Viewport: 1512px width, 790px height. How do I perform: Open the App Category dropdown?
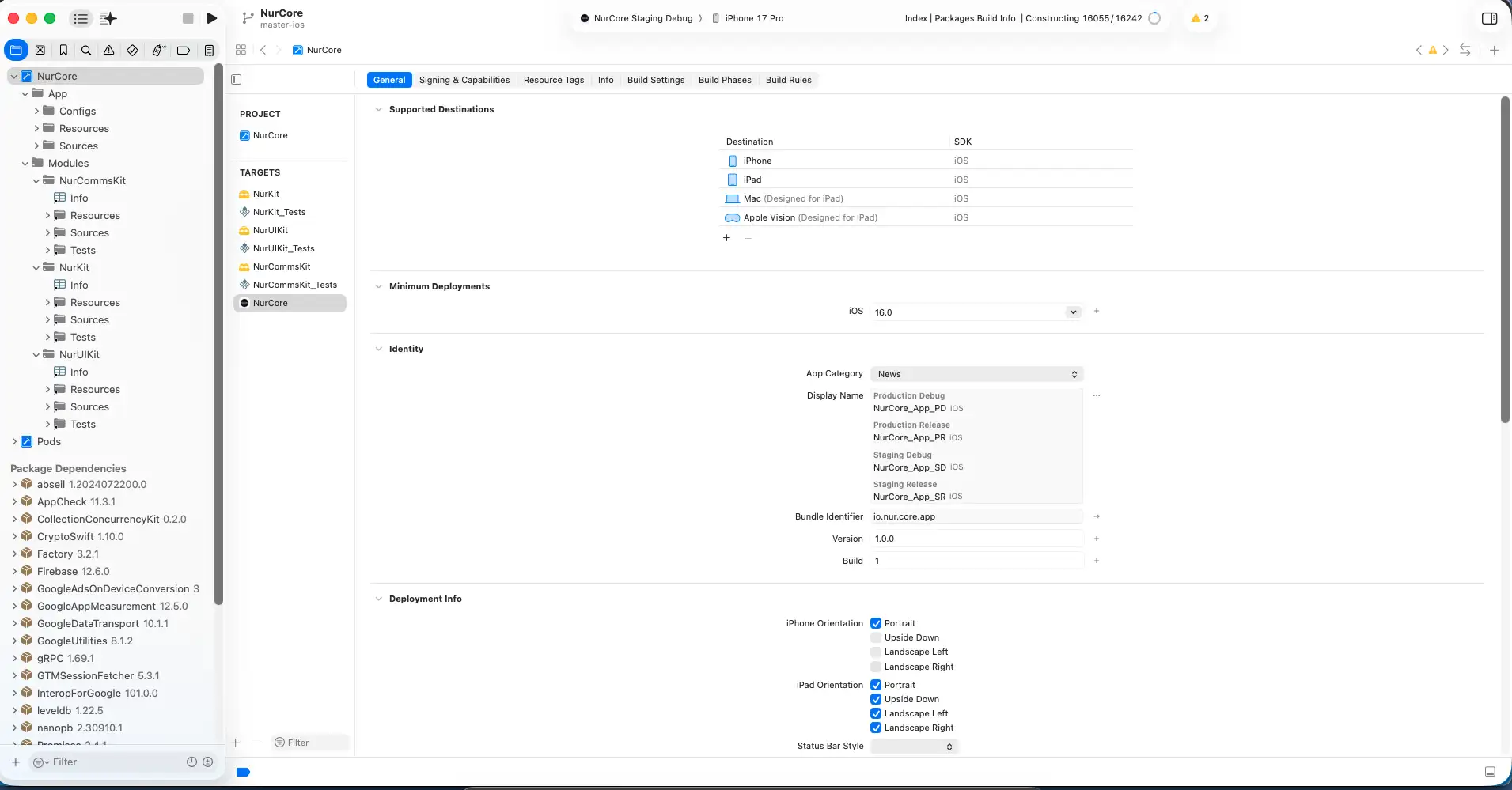976,374
